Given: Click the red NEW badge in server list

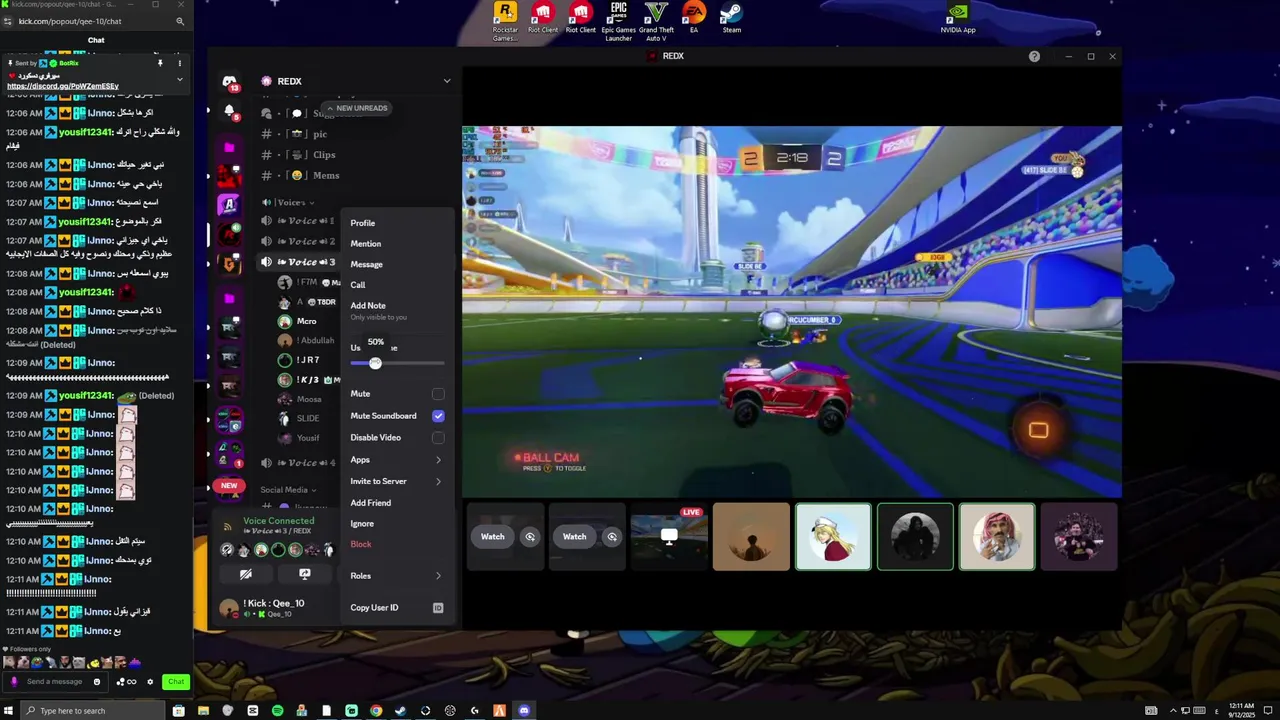Looking at the screenshot, I should pyautogui.click(x=229, y=486).
